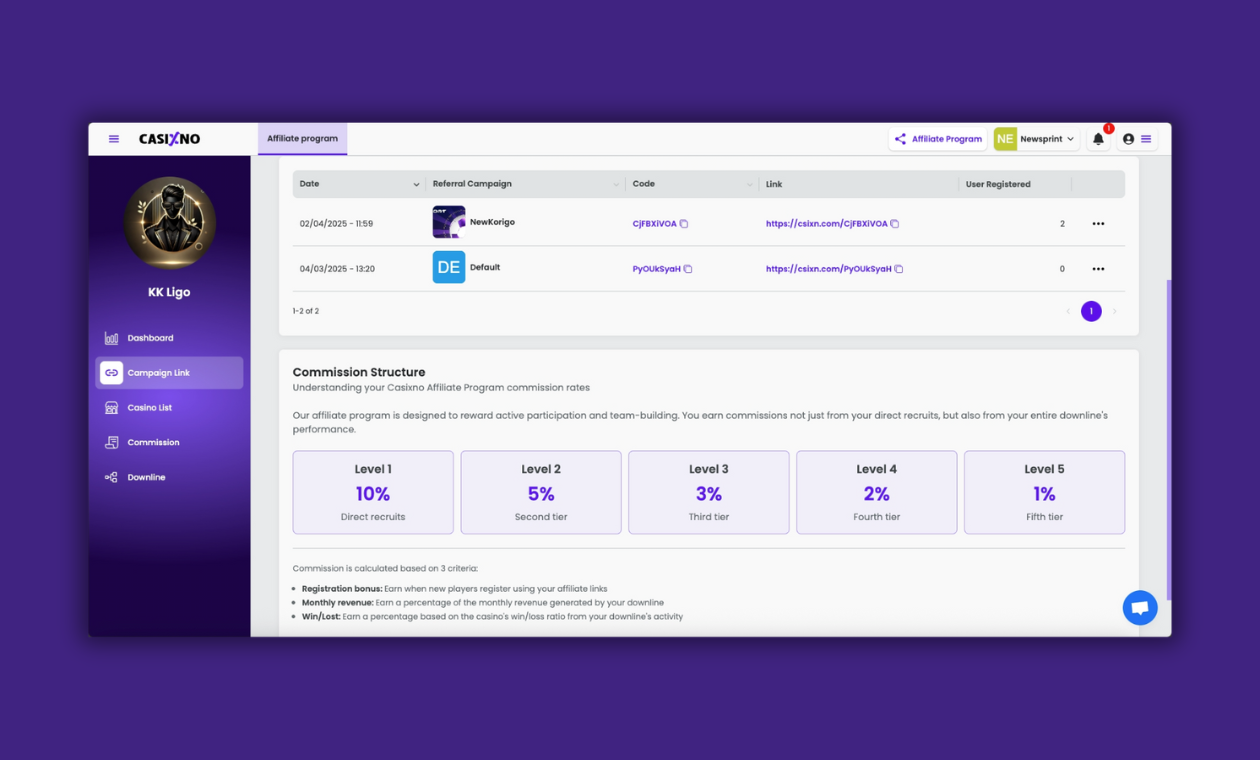This screenshot has width=1260, height=760.
Task: Click code text CjFBXiVOA
Action: [x=655, y=224]
